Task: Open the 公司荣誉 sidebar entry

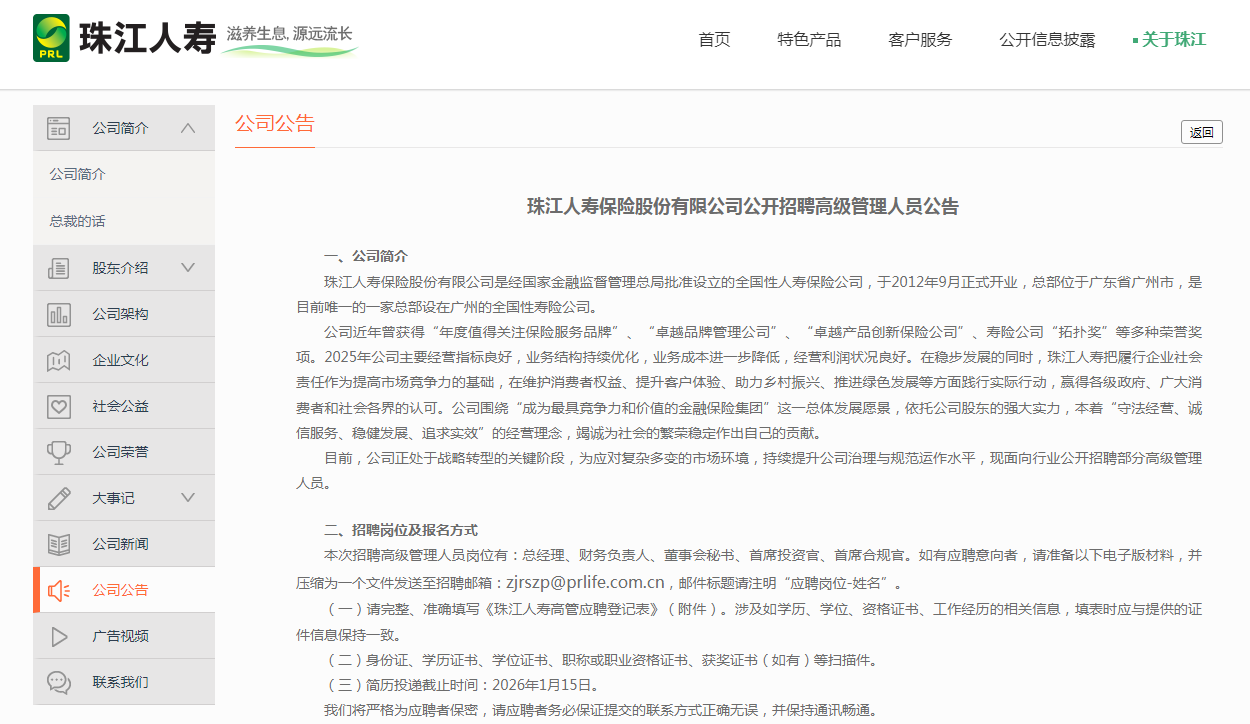Action: (x=124, y=452)
